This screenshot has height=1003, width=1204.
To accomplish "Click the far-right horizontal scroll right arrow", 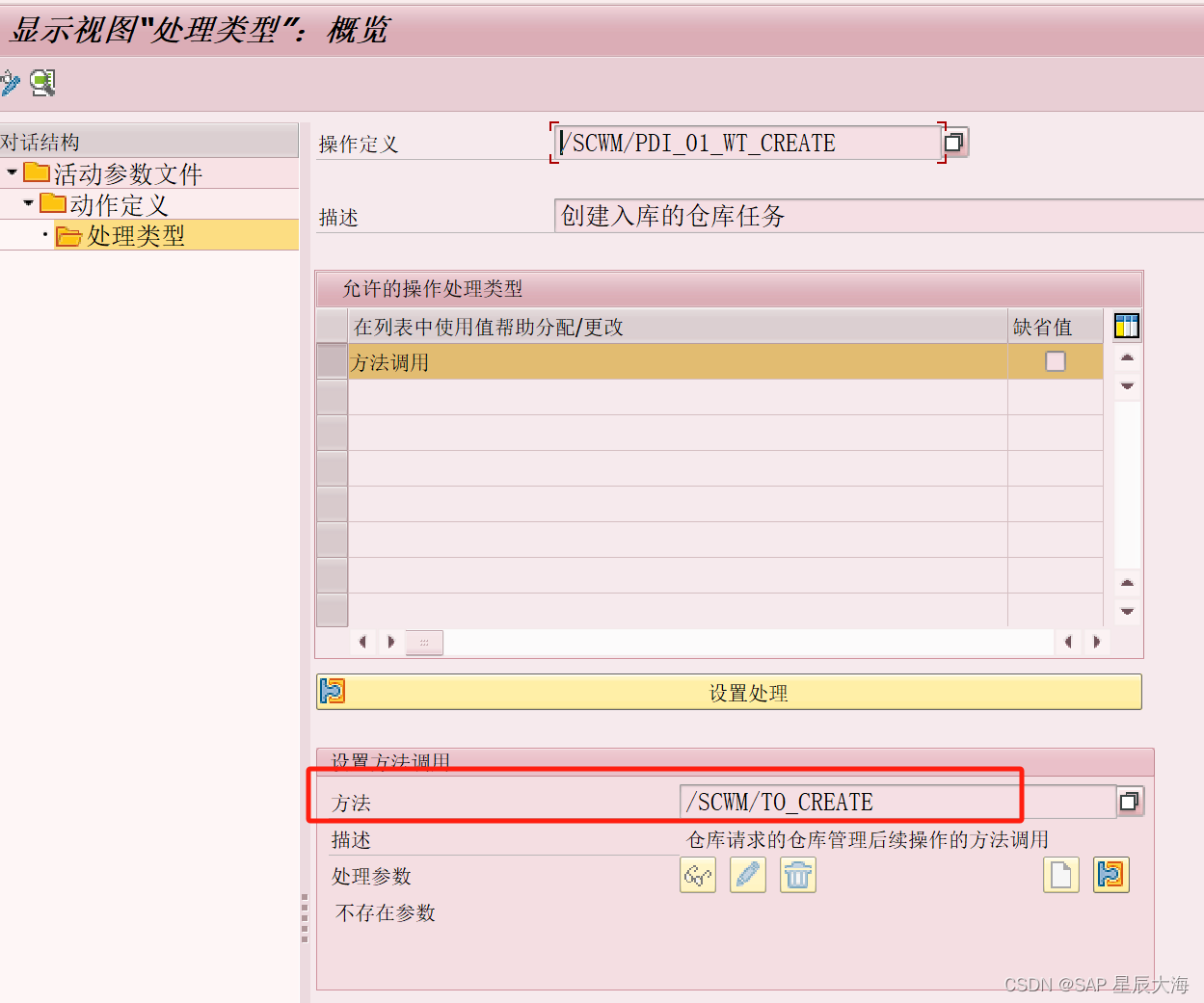I will 1097,642.
